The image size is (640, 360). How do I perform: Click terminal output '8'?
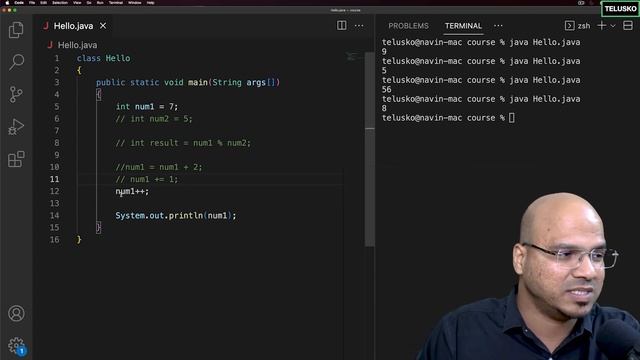point(384,108)
